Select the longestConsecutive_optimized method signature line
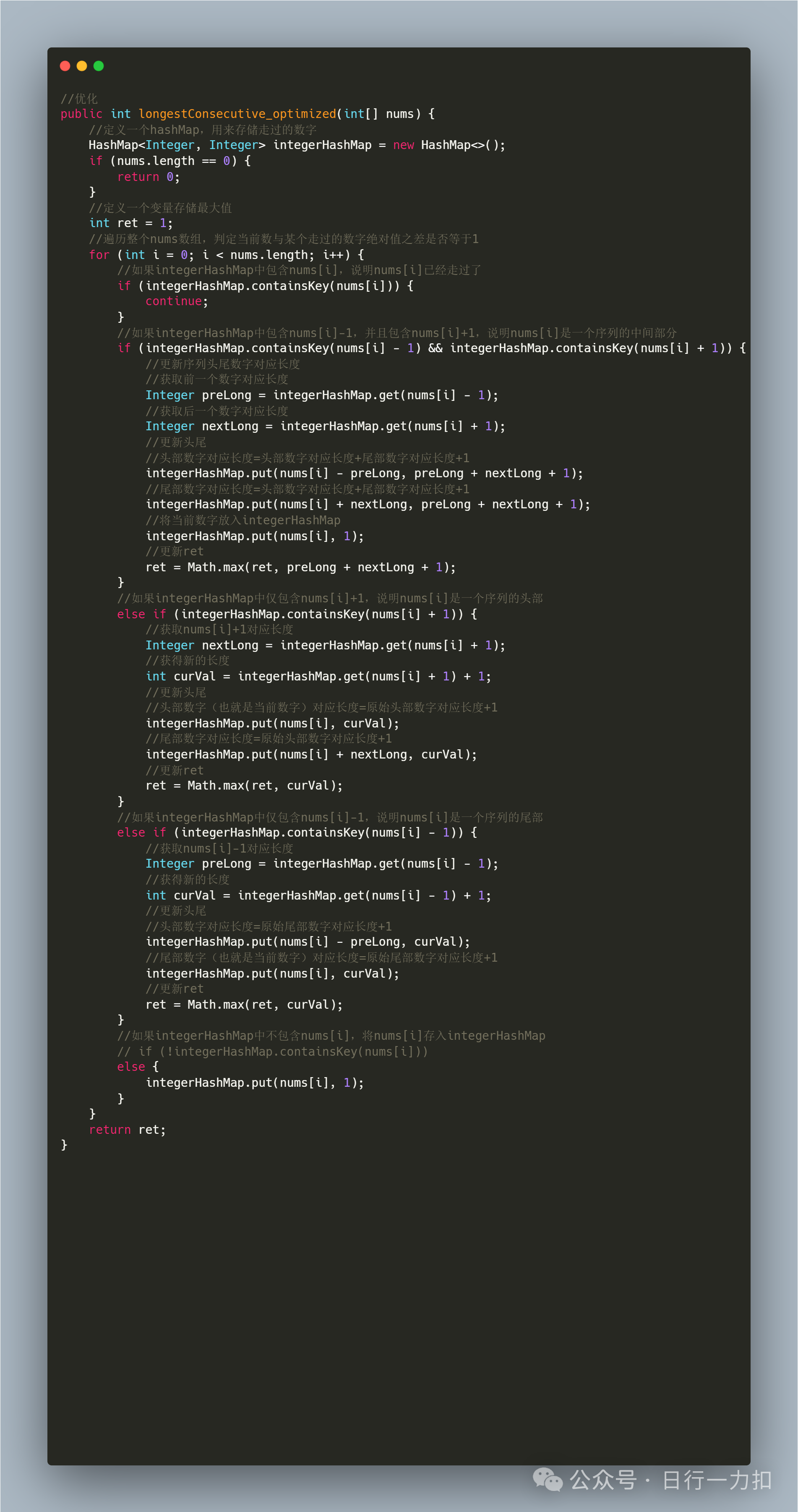798x1512 pixels. pos(248,114)
